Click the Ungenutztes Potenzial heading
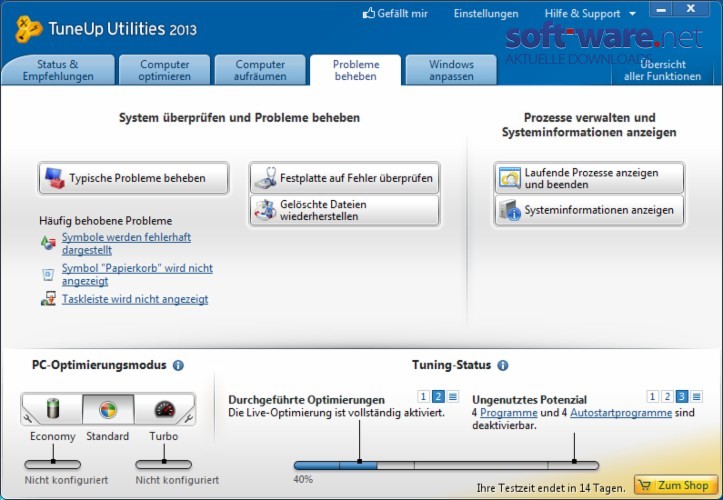This screenshot has height=500, width=723. [x=529, y=400]
